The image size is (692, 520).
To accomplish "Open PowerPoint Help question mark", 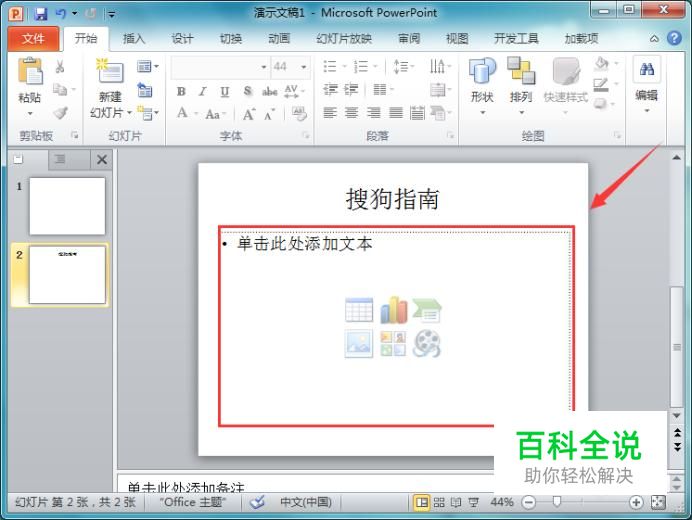I will [674, 38].
